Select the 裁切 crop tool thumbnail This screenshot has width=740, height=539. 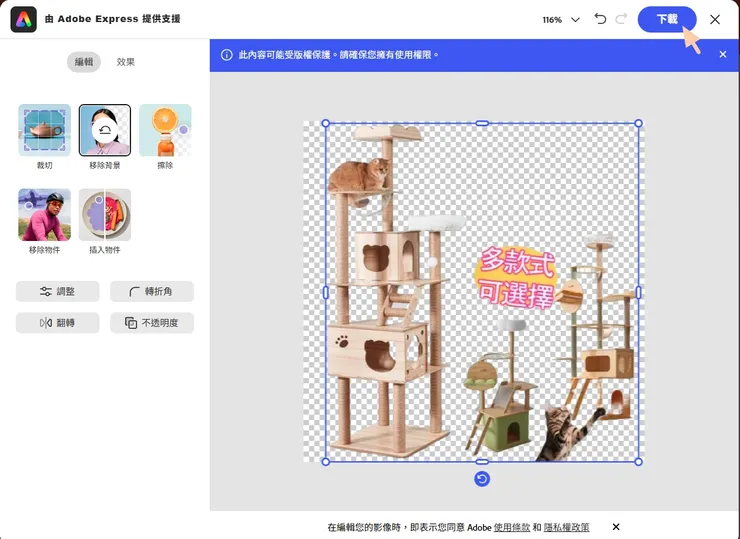point(44,130)
